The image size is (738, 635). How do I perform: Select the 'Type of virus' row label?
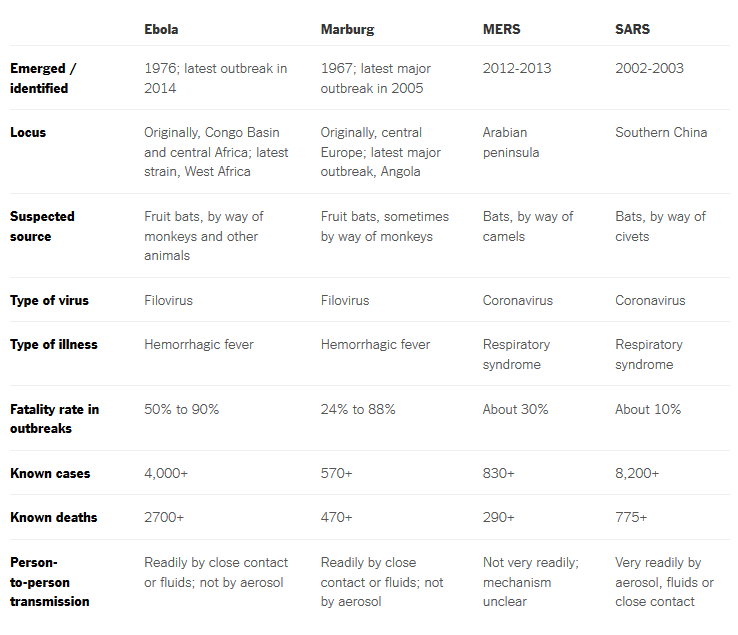coord(49,300)
